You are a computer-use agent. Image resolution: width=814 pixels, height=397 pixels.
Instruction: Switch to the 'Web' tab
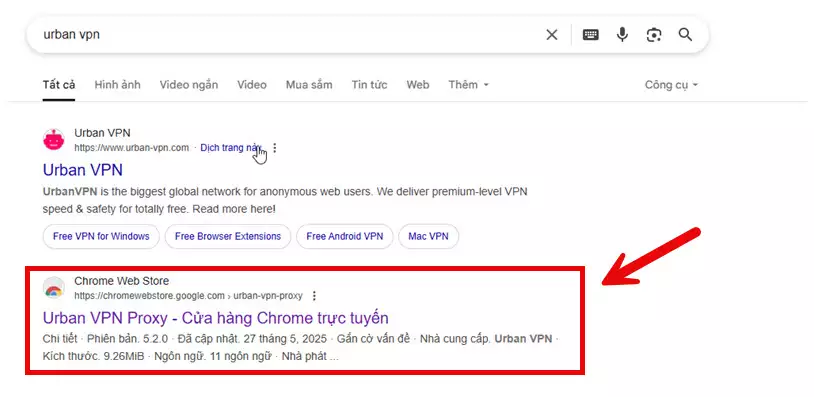click(417, 85)
